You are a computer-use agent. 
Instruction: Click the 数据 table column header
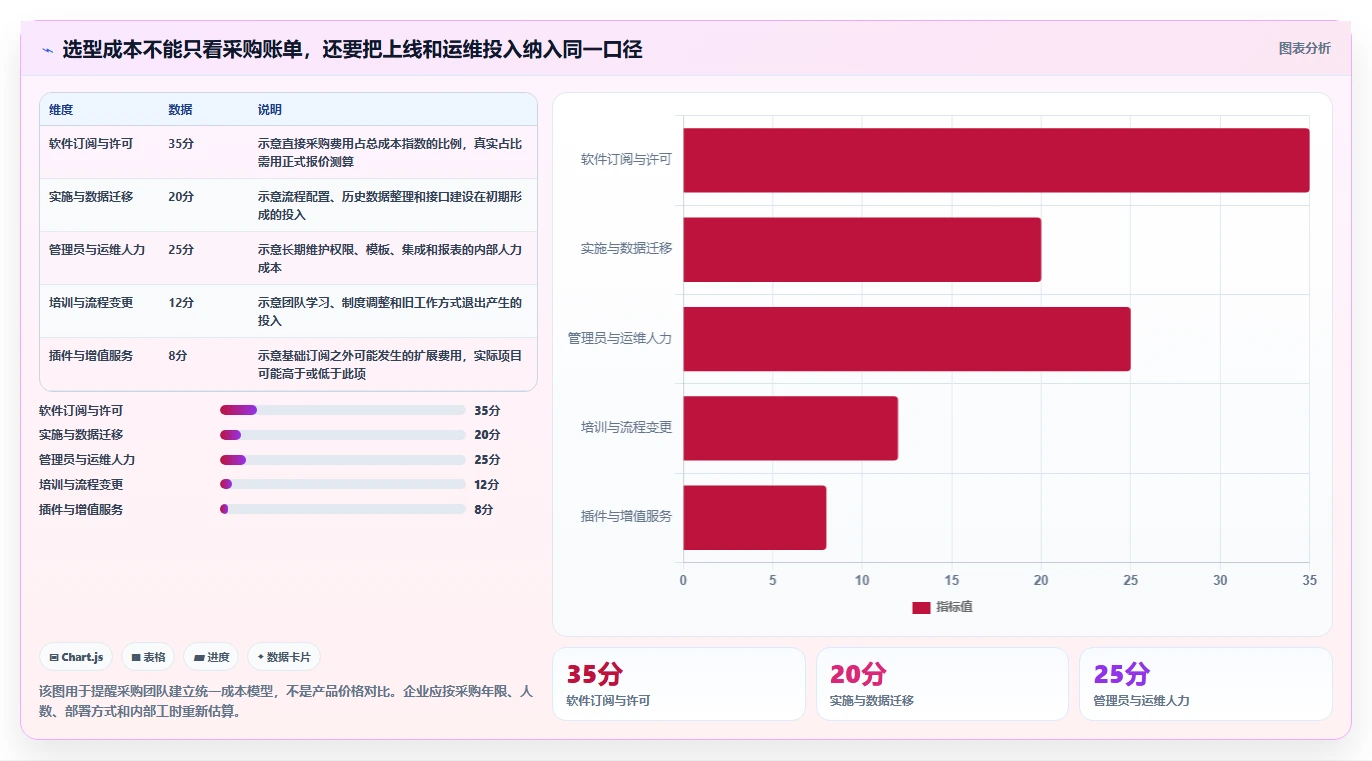tap(180, 110)
